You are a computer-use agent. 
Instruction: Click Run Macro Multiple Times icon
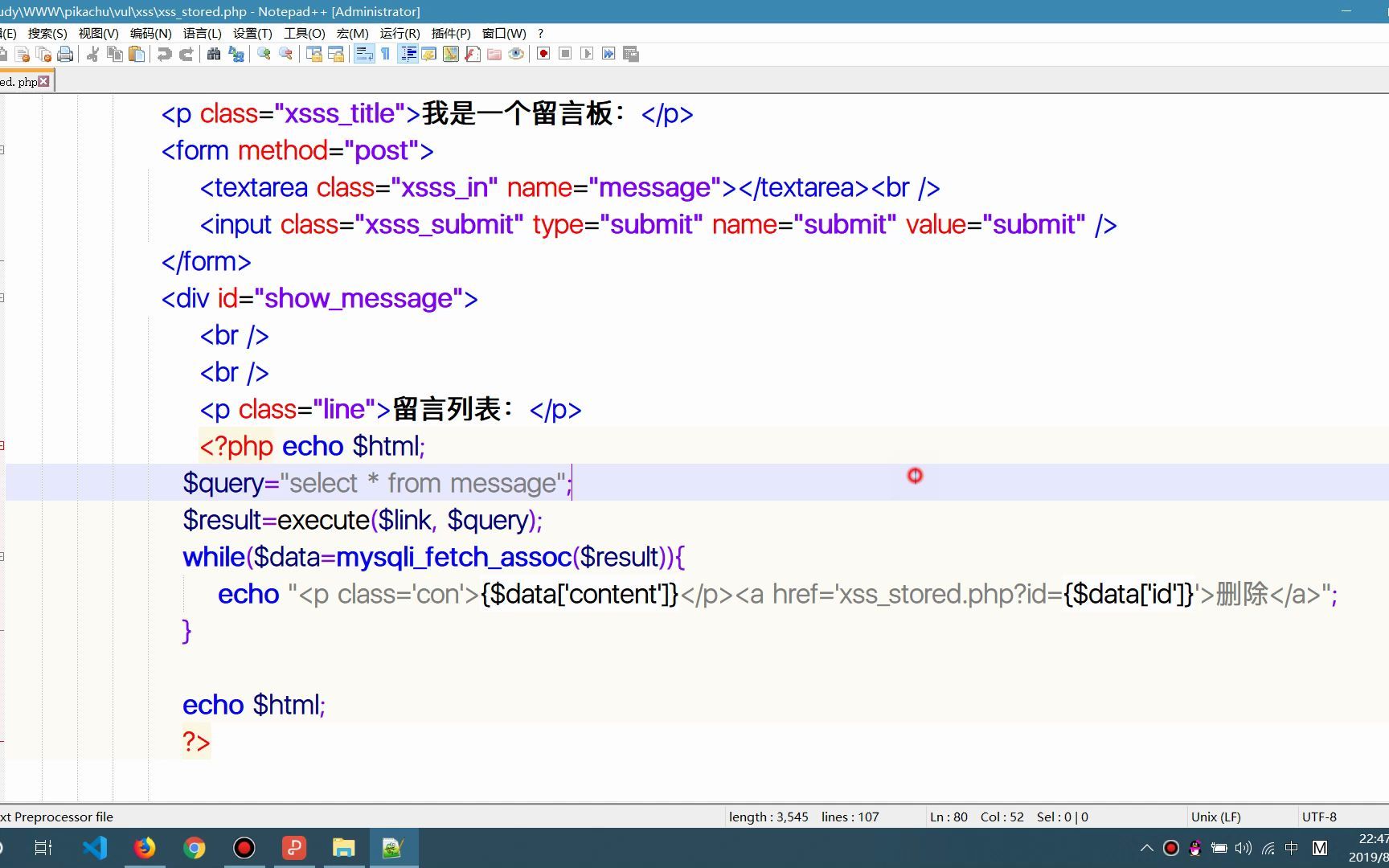608,54
